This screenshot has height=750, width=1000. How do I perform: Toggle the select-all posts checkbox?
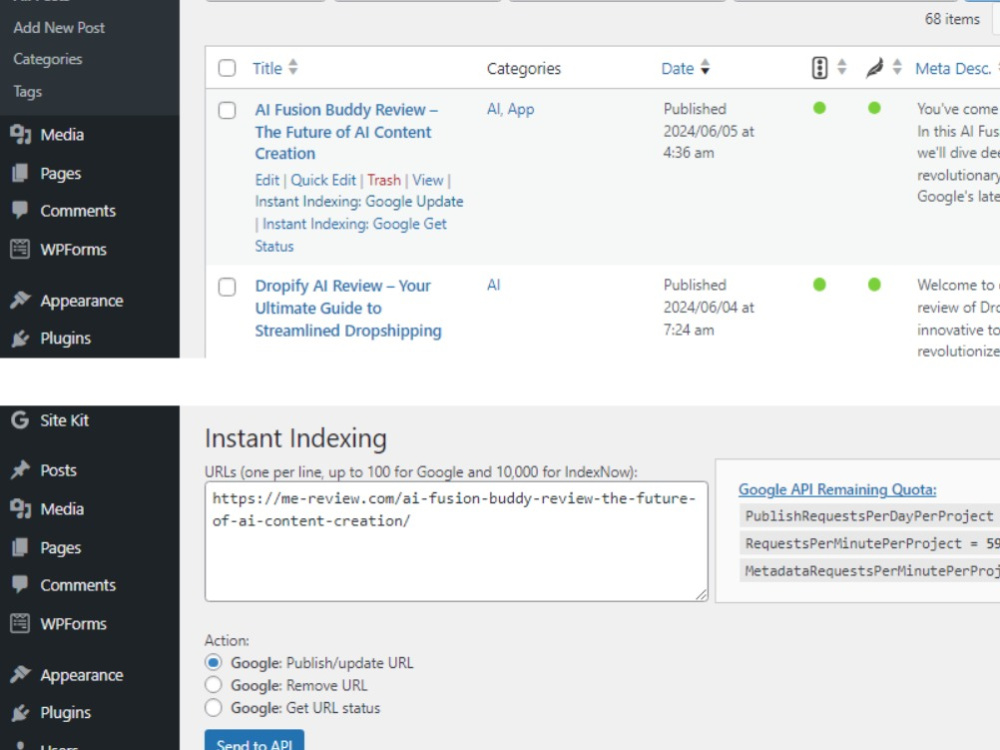227,68
